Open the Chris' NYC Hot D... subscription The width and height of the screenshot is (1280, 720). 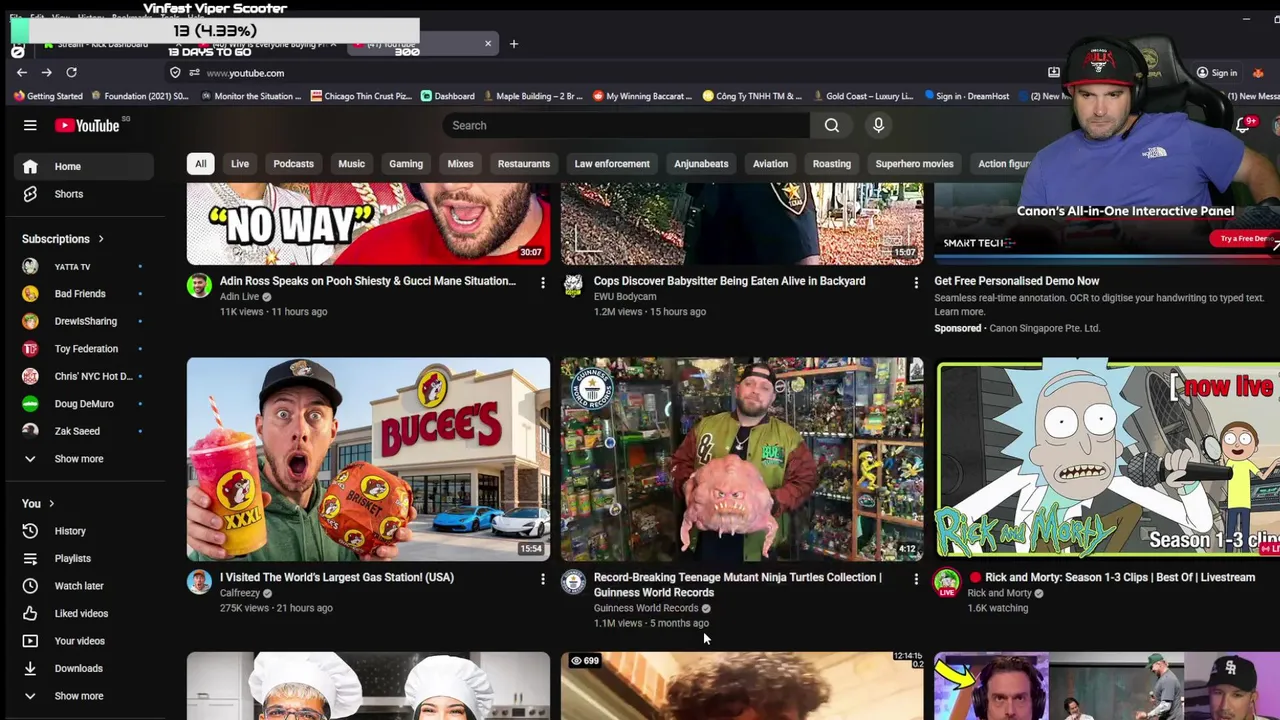coord(84,376)
